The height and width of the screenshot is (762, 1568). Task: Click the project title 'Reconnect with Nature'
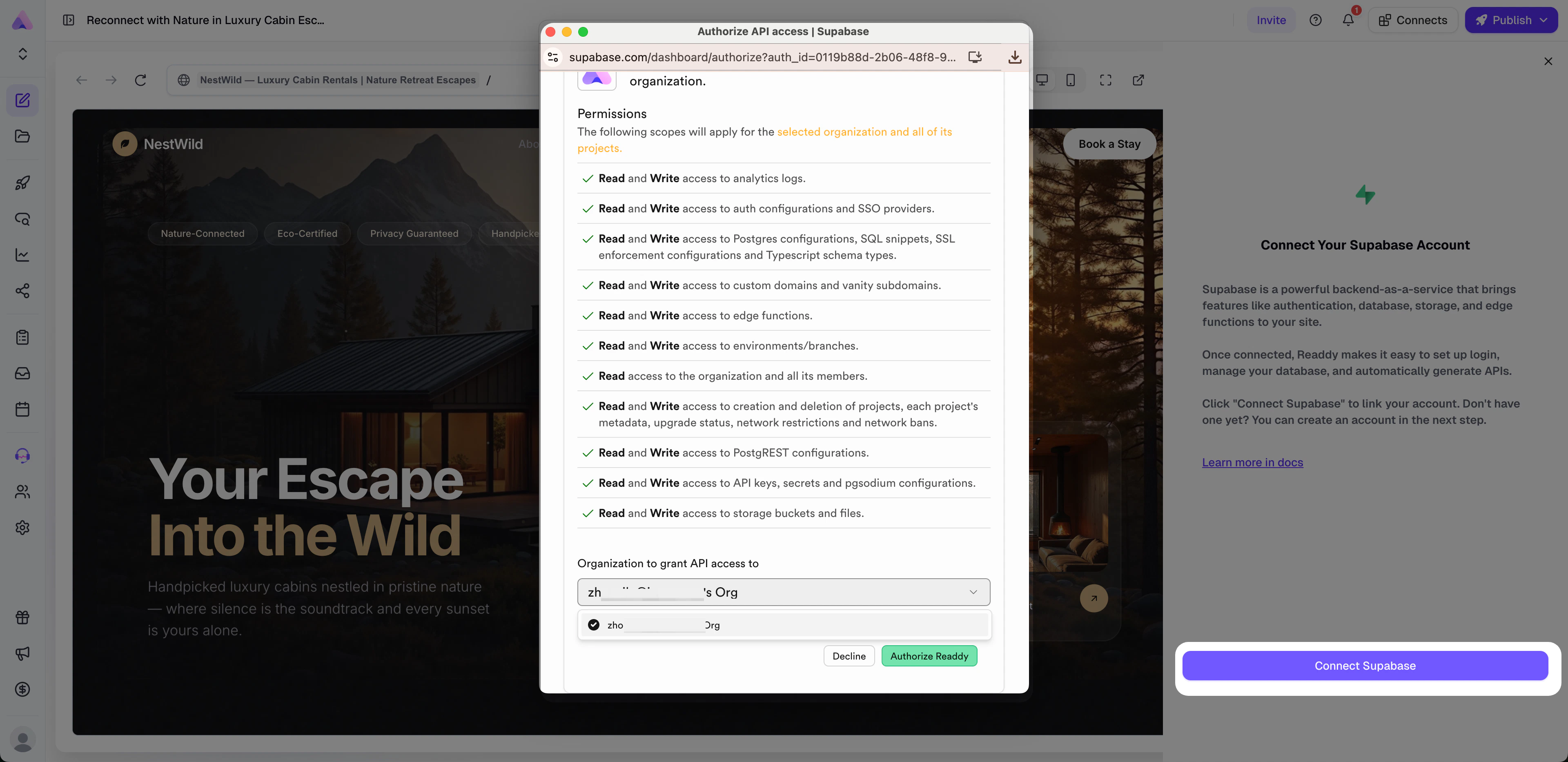click(x=205, y=20)
